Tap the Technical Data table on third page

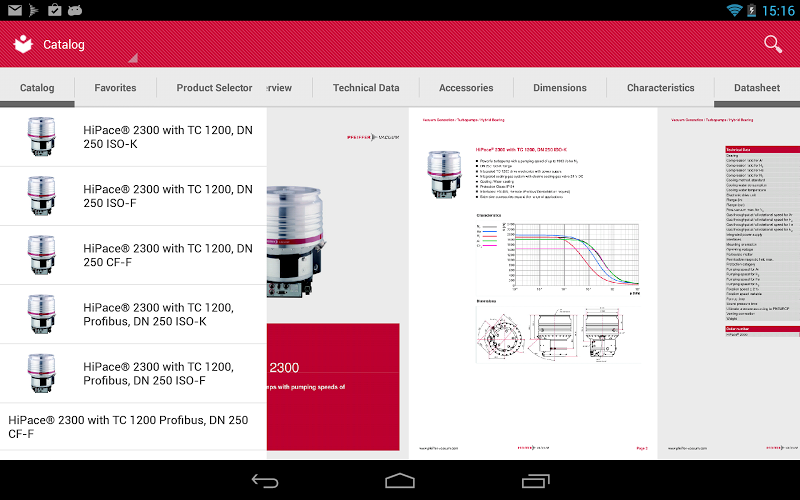pos(763,234)
